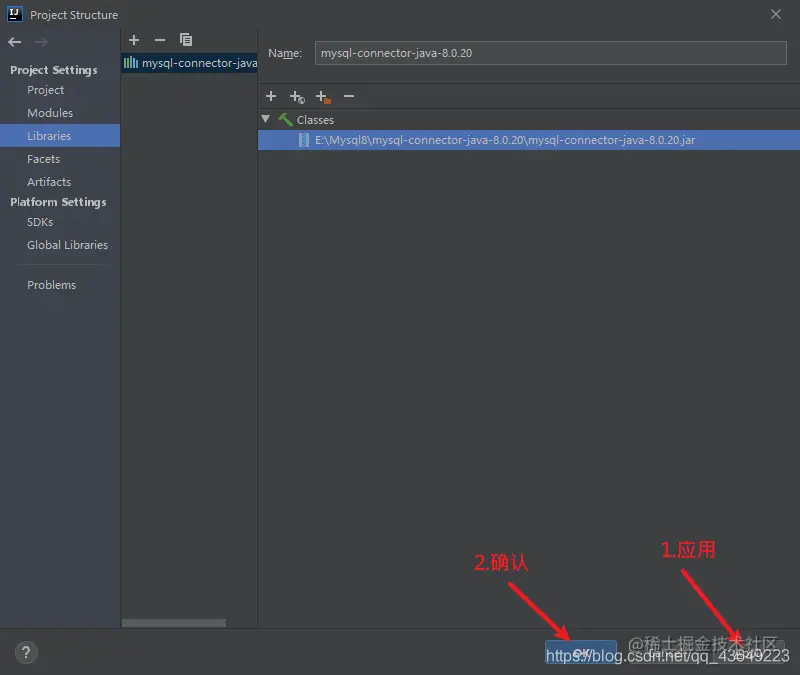Click the forward navigation arrow
Screen dimensions: 800x675
click(x=41, y=42)
